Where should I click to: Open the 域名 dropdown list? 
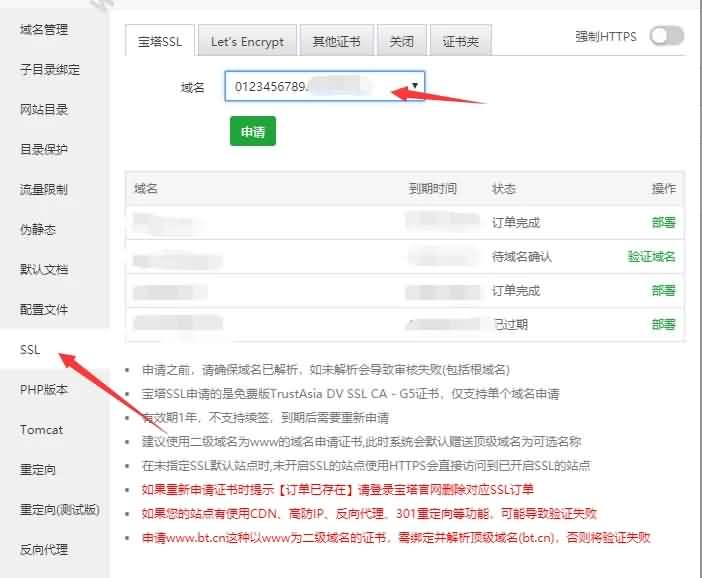[x=325, y=86]
